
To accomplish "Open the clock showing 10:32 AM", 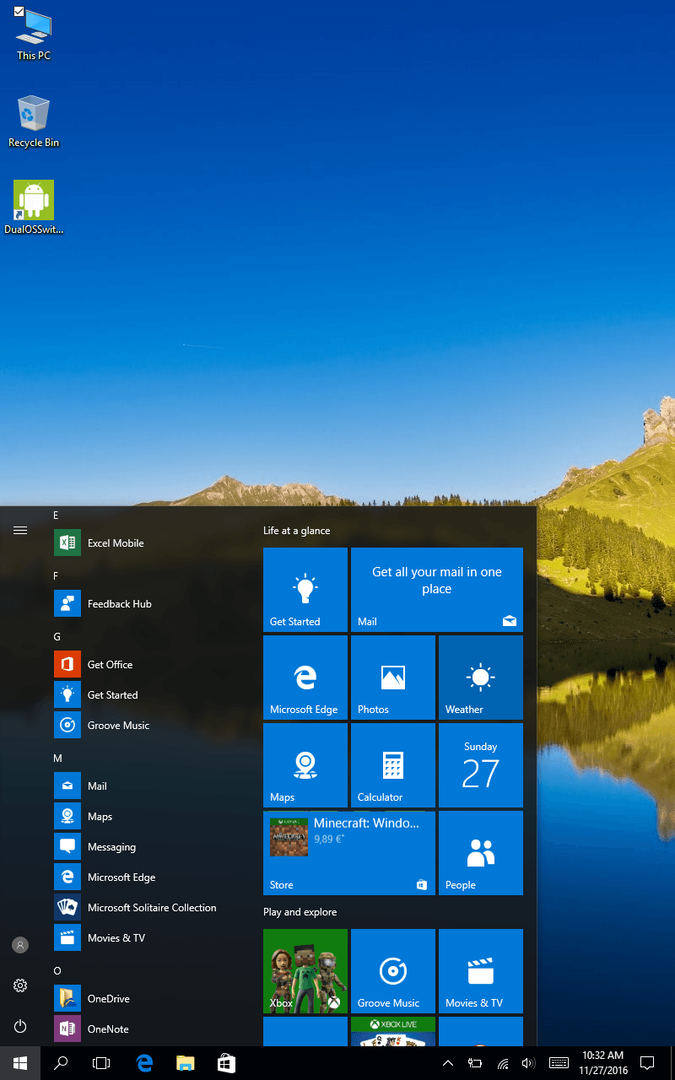I will (602, 1063).
